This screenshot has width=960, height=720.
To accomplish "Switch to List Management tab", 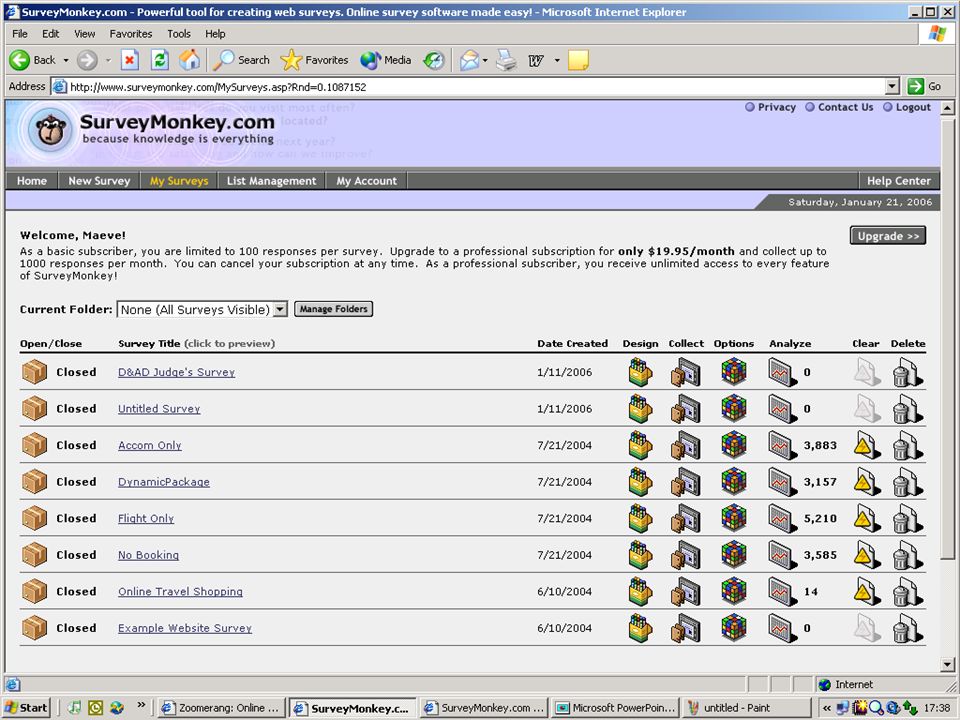I will tap(271, 181).
